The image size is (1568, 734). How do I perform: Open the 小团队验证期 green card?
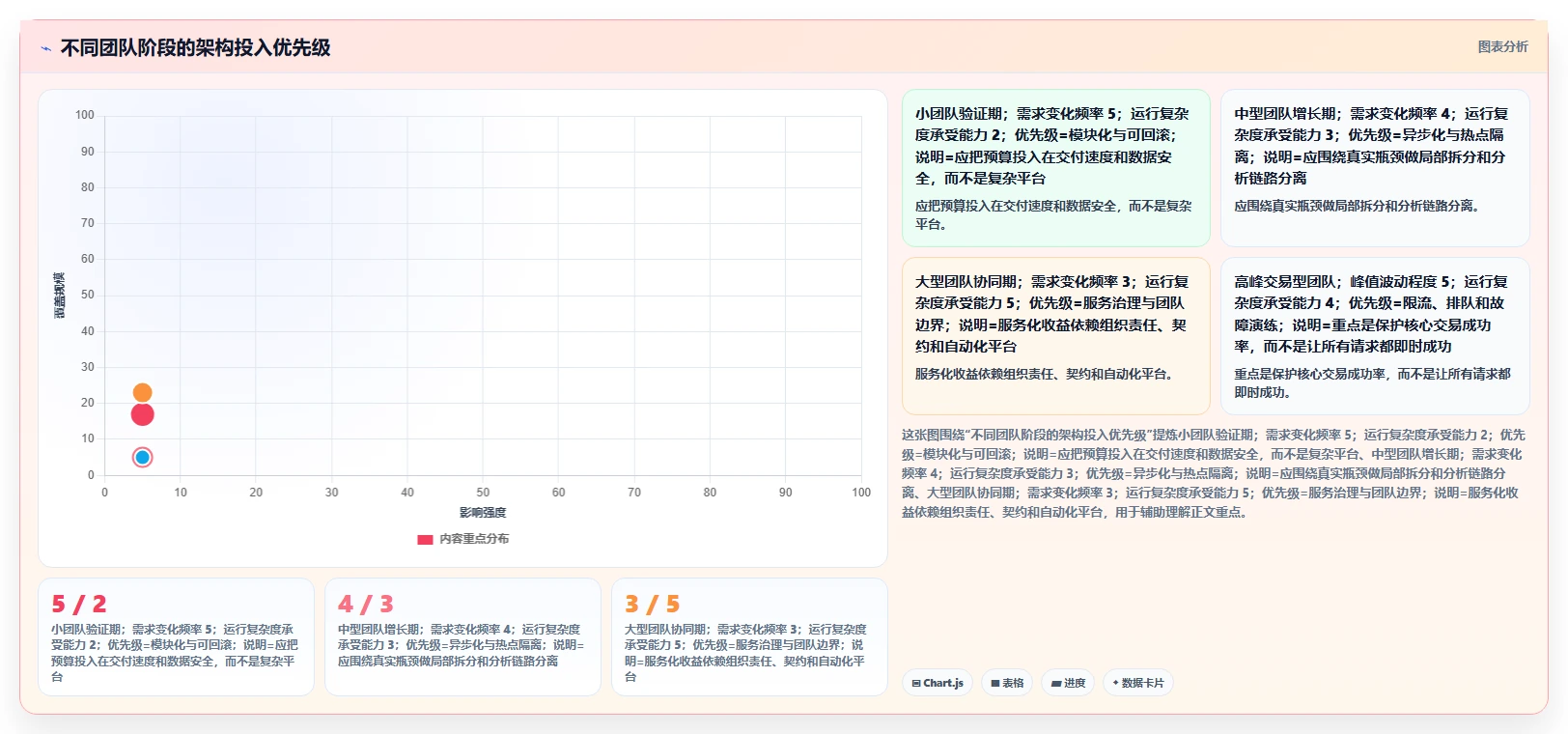pos(1055,168)
